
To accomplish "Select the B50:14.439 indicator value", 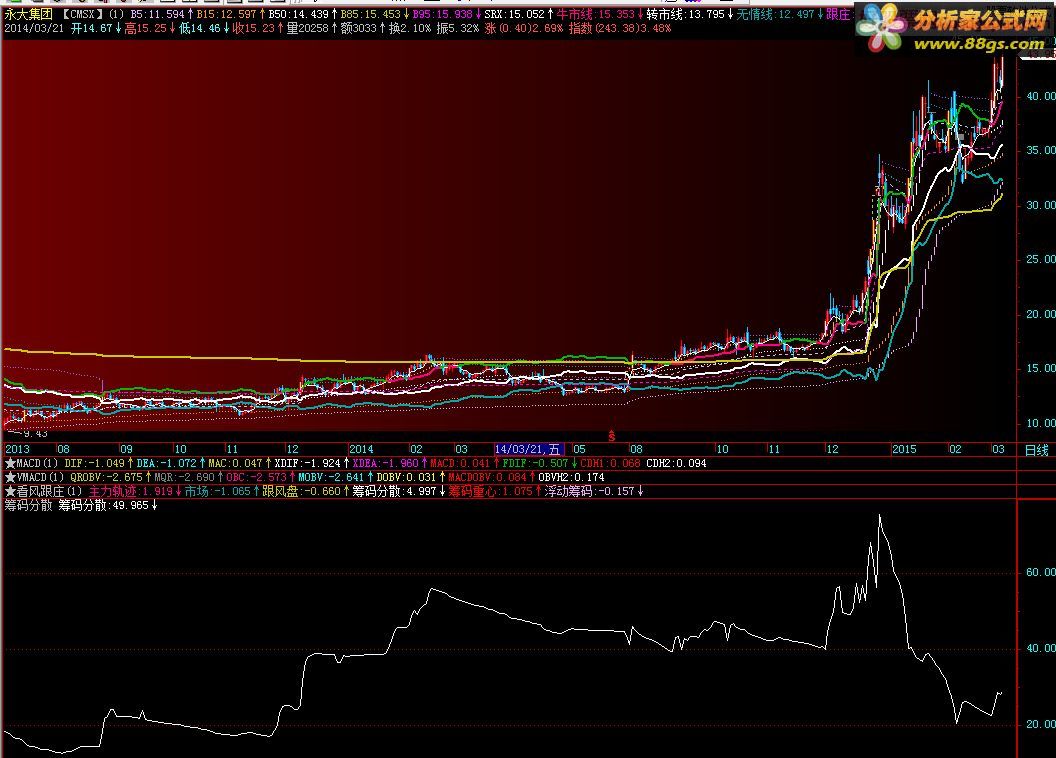I will click(298, 14).
